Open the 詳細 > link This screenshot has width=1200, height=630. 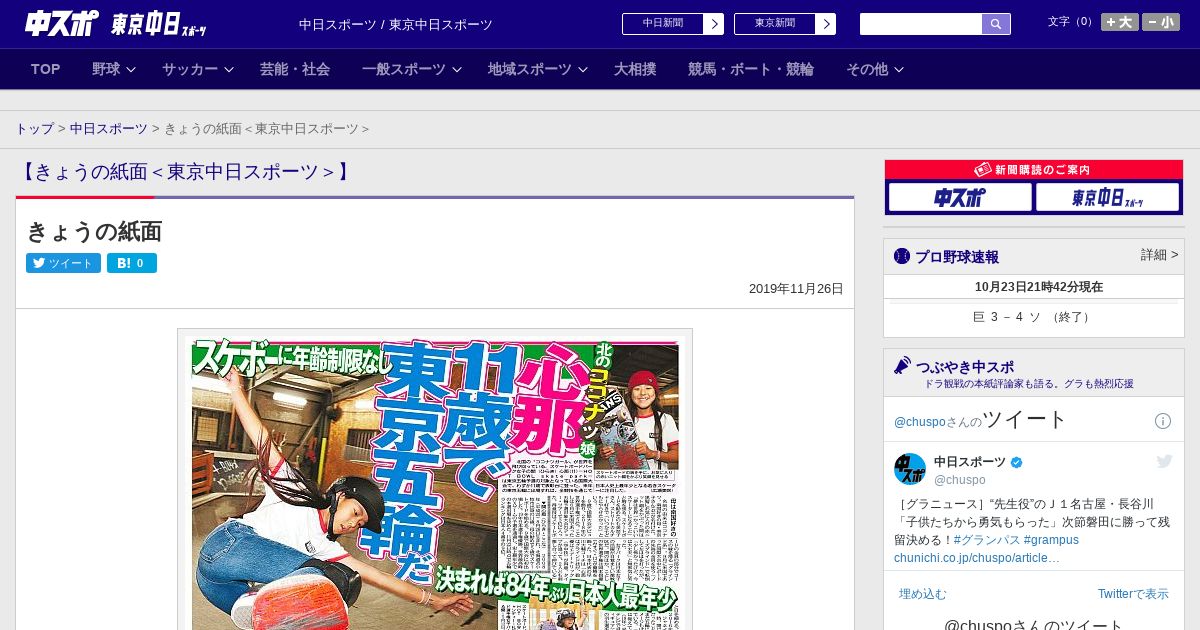[x=1159, y=255]
